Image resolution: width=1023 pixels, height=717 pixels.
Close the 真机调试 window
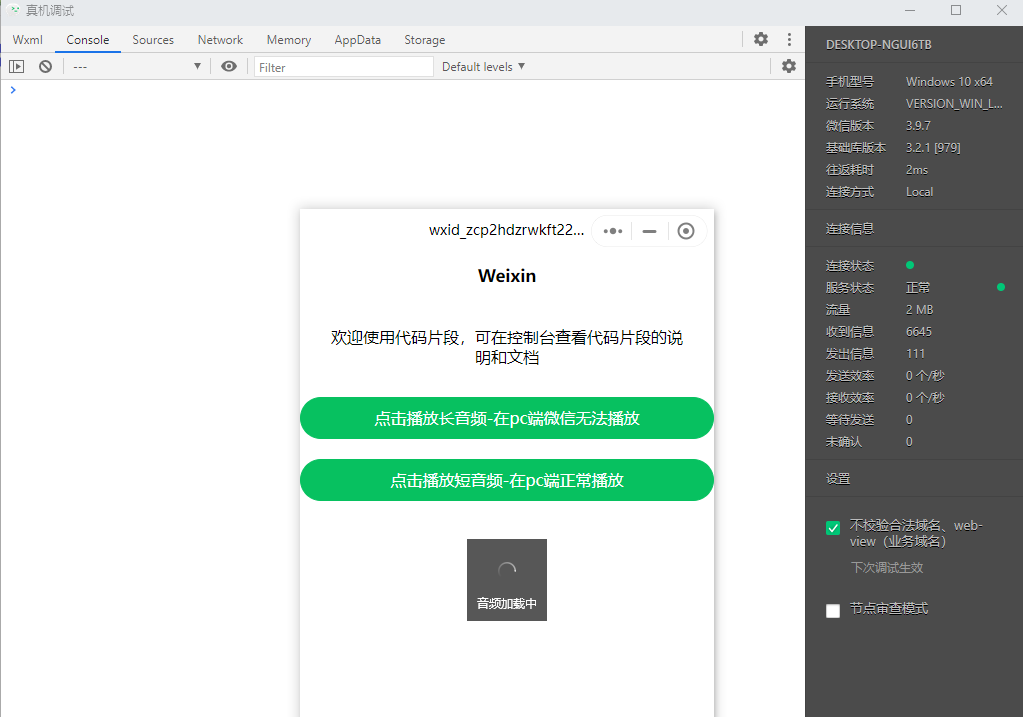(x=1002, y=10)
